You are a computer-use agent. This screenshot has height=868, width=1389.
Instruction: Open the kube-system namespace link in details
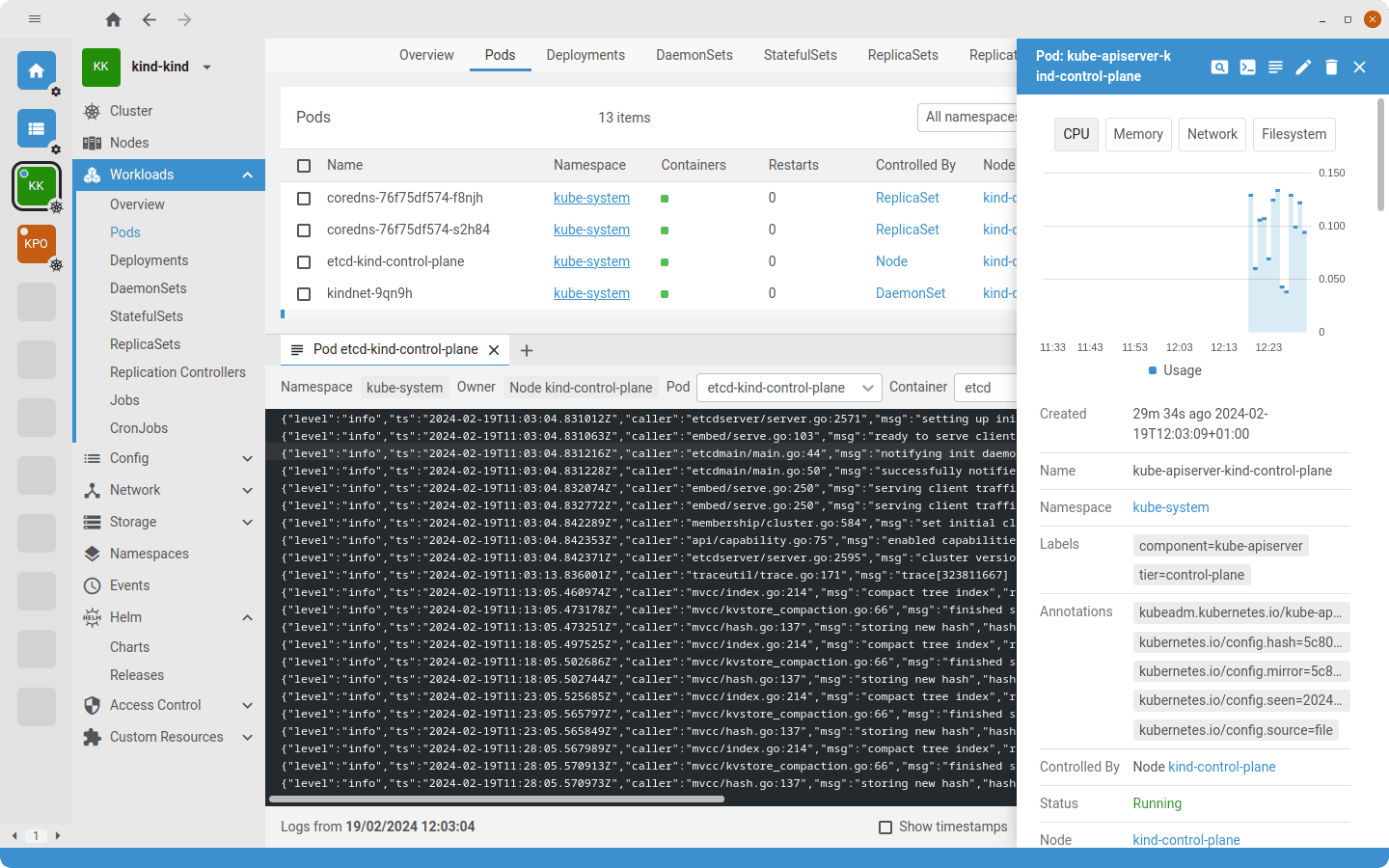pos(1170,507)
